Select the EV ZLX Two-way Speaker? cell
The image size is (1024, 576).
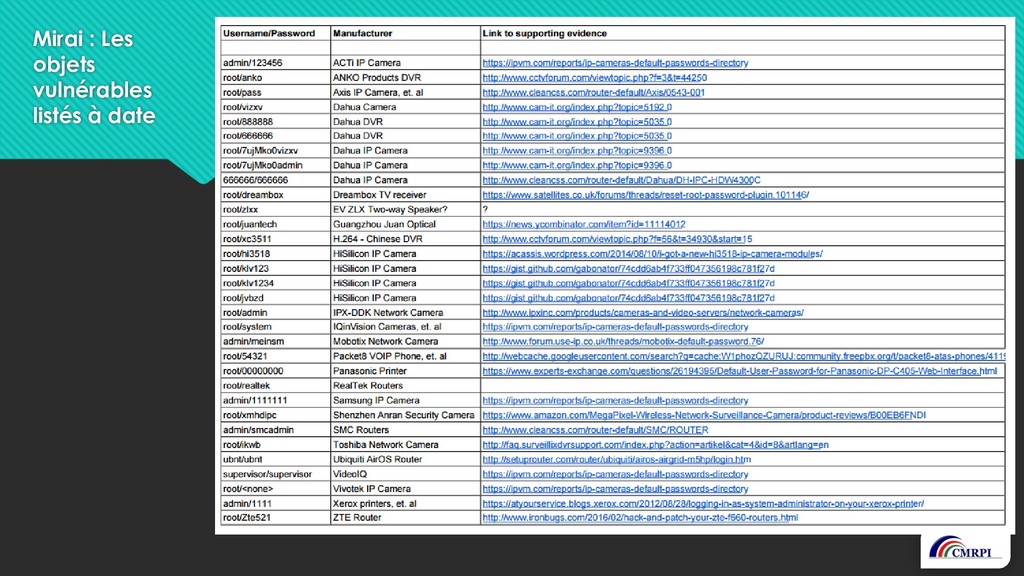(406, 210)
